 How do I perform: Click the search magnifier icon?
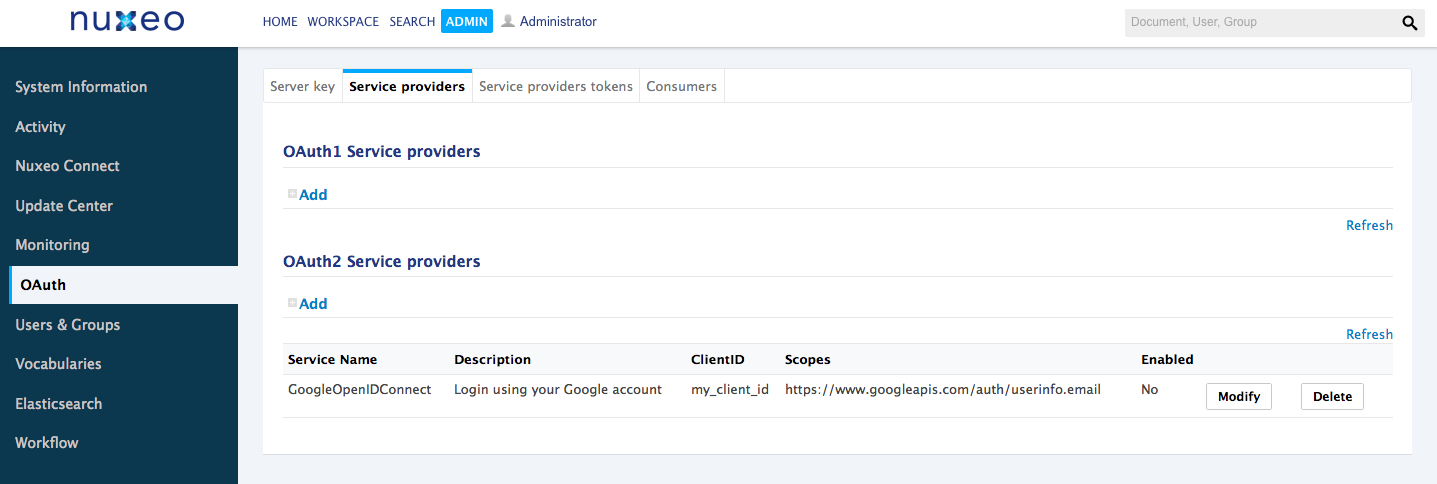point(1409,22)
